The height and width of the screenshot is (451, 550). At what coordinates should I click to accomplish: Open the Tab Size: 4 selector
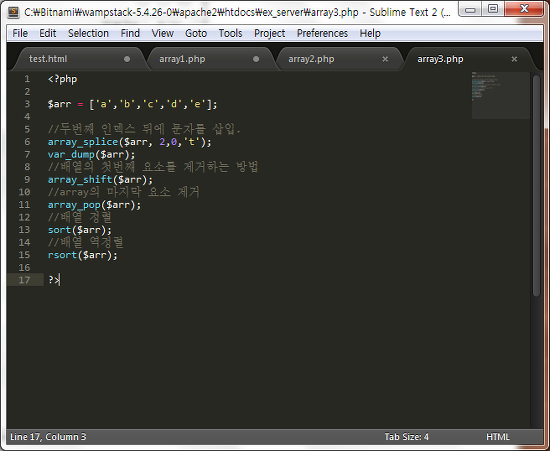click(407, 437)
